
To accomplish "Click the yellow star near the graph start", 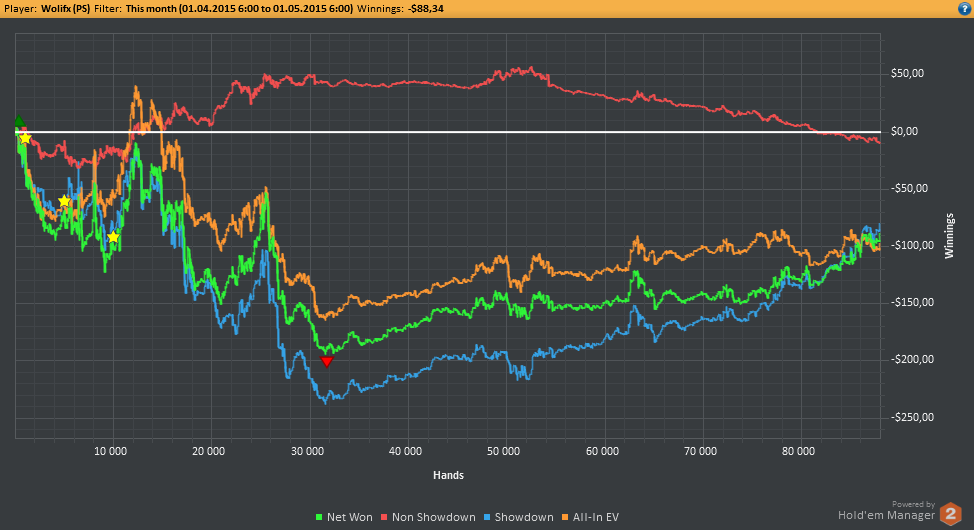I will tap(25, 138).
